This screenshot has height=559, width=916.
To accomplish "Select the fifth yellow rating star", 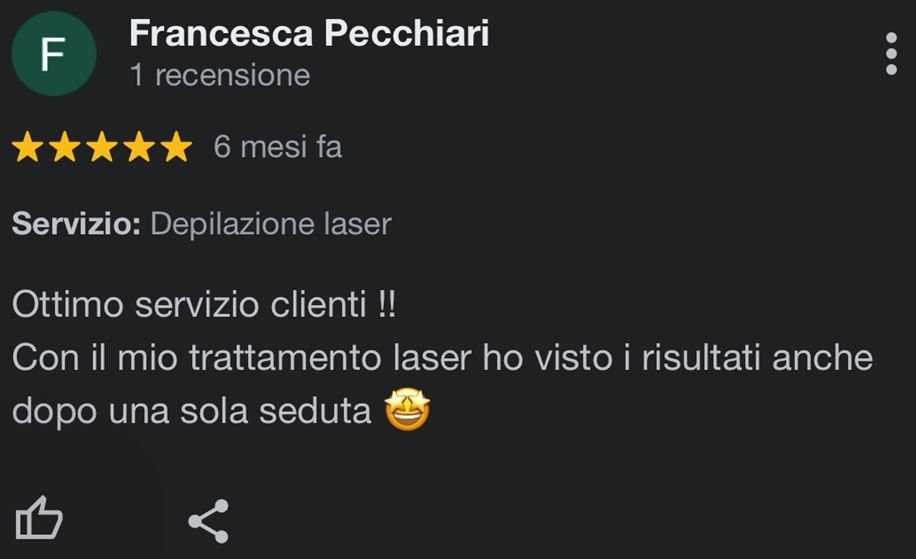I will pos(176,147).
